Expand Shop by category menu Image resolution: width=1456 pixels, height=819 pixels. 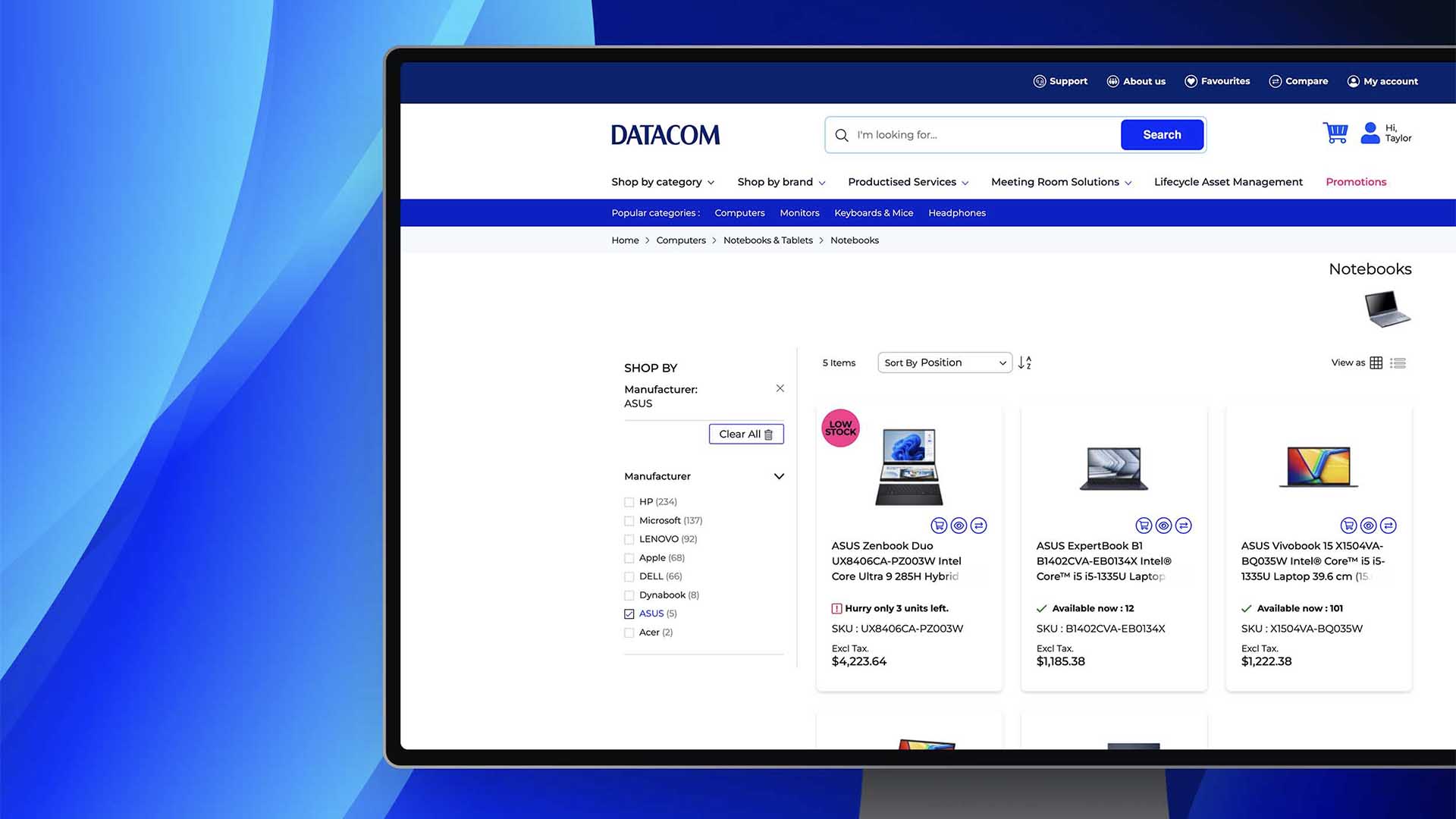click(x=663, y=182)
